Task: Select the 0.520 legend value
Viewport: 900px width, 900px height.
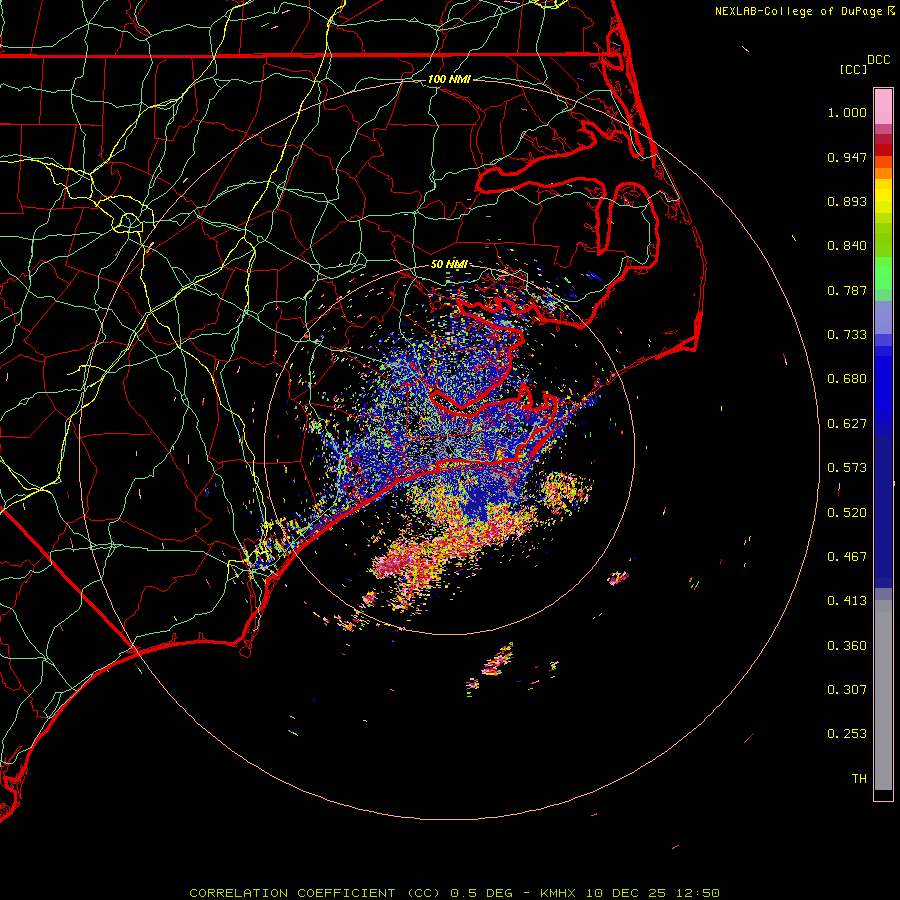Action: click(847, 513)
